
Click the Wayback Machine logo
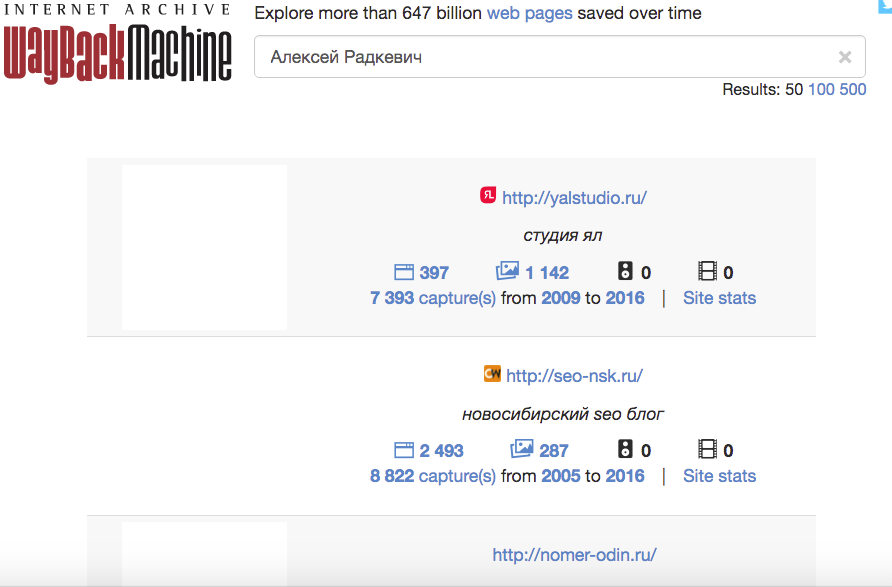point(117,44)
